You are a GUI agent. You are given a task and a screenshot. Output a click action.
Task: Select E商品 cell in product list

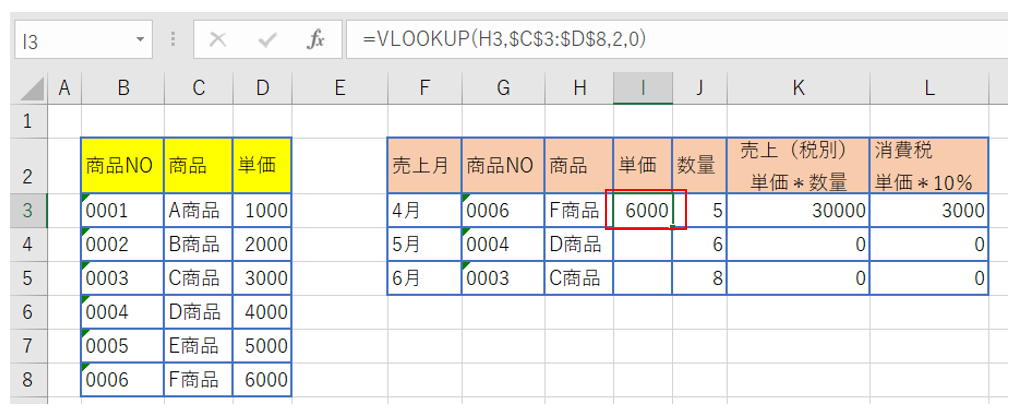pos(198,346)
